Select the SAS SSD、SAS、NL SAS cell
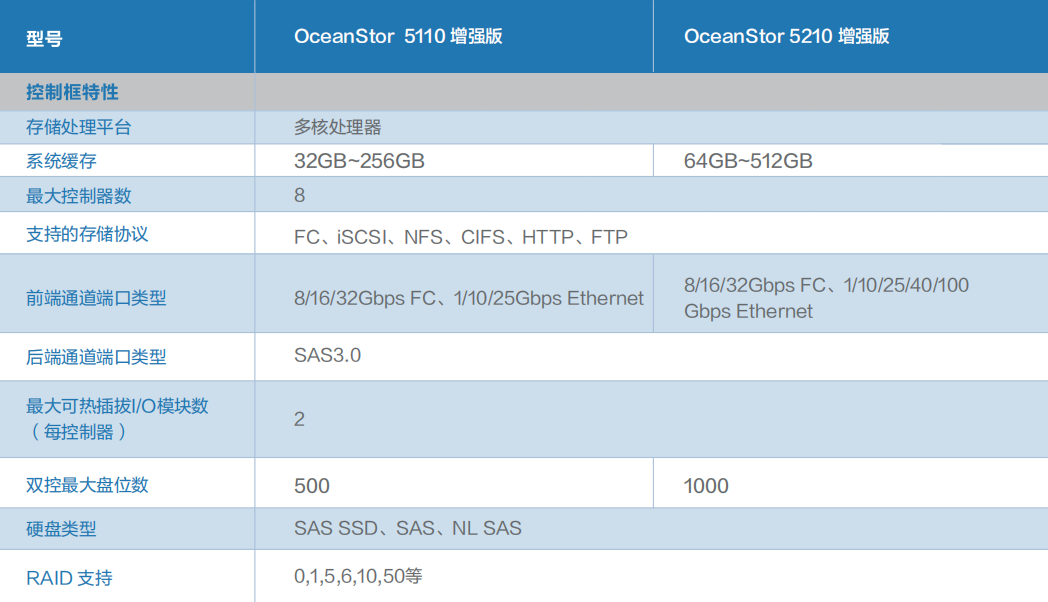The image size is (1048, 602). click(x=408, y=528)
